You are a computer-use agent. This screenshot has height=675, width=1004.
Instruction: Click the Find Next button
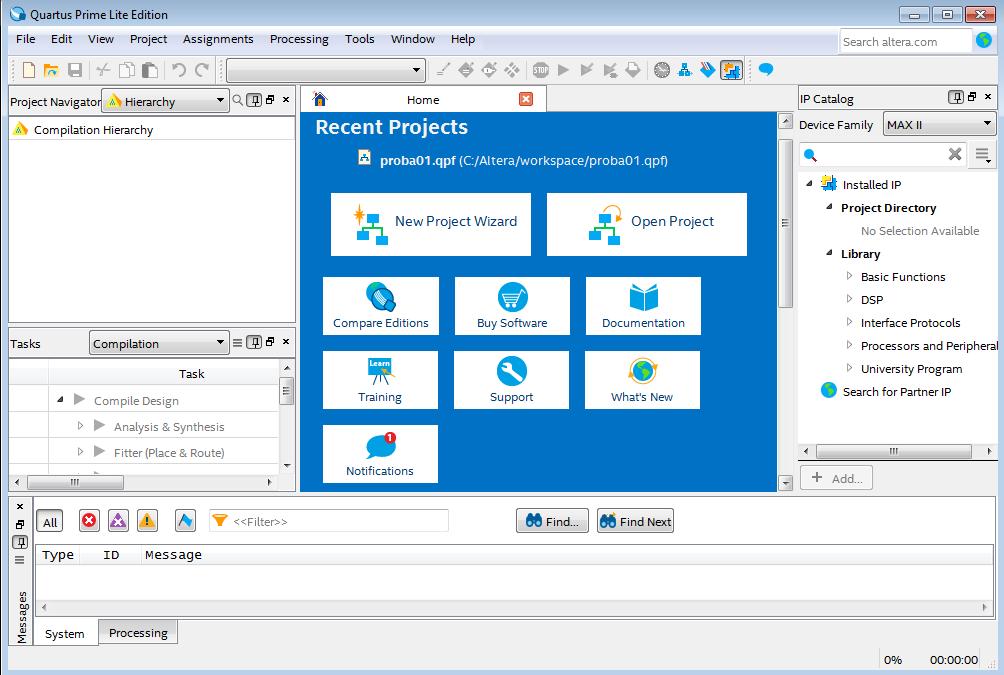(635, 521)
